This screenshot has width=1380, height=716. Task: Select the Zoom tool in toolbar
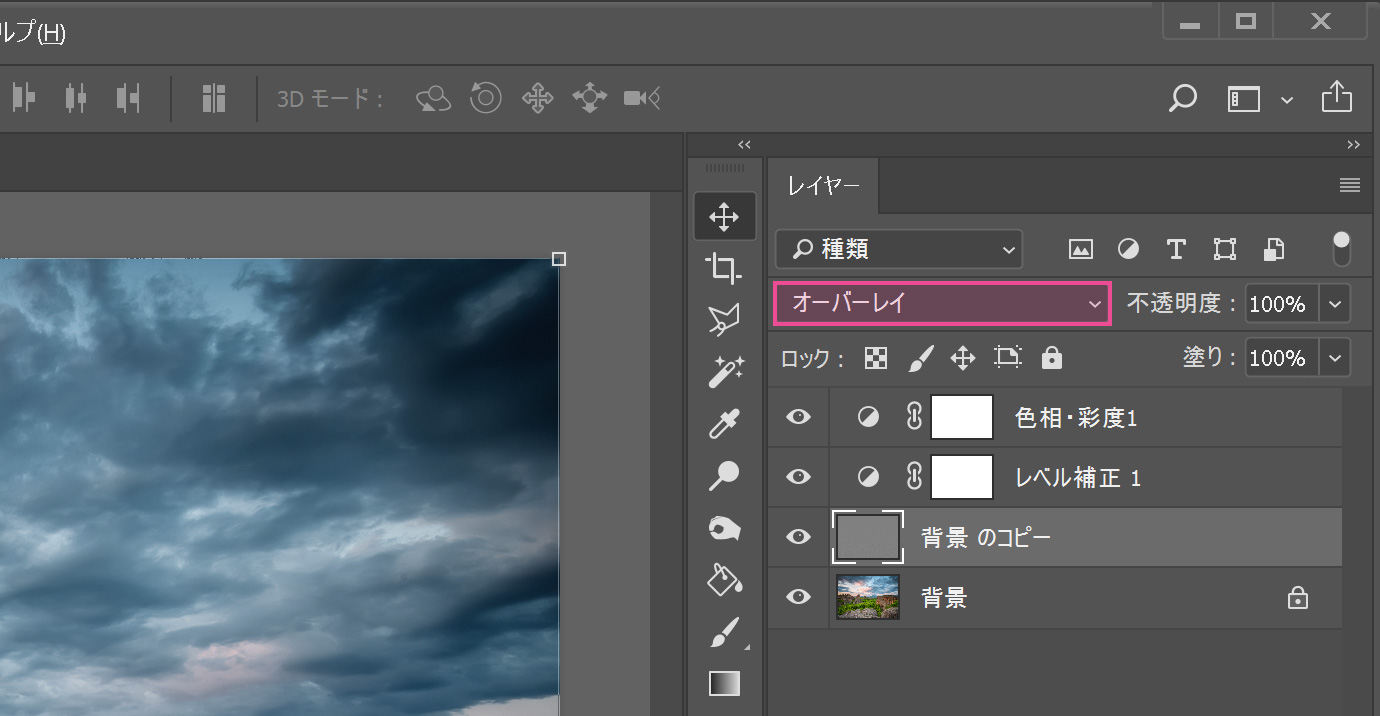(723, 477)
